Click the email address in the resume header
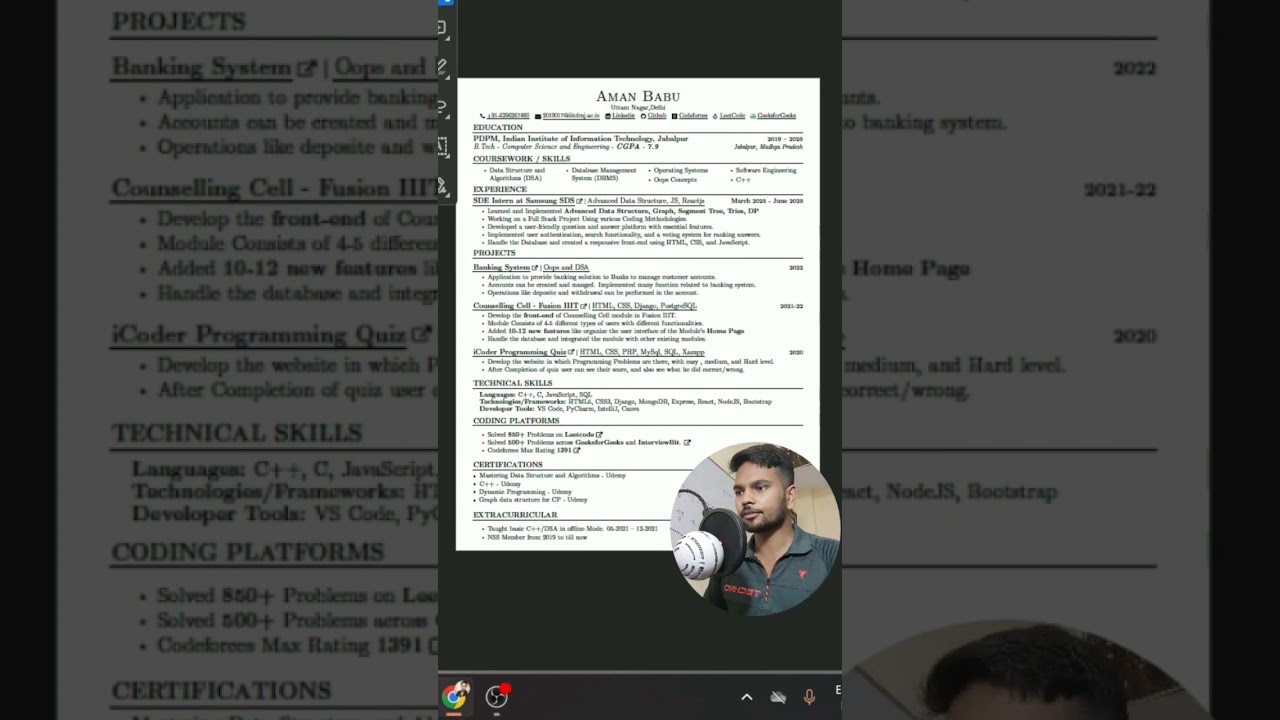Viewport: 1280px width, 720px height. pos(571,116)
